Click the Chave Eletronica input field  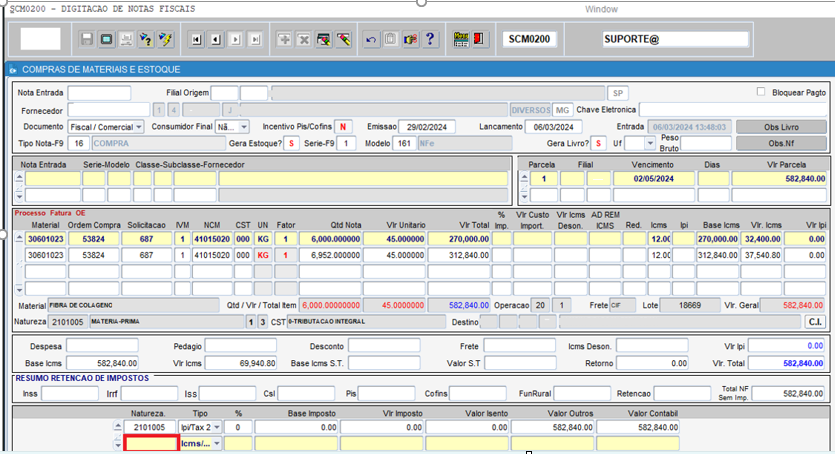733,110
